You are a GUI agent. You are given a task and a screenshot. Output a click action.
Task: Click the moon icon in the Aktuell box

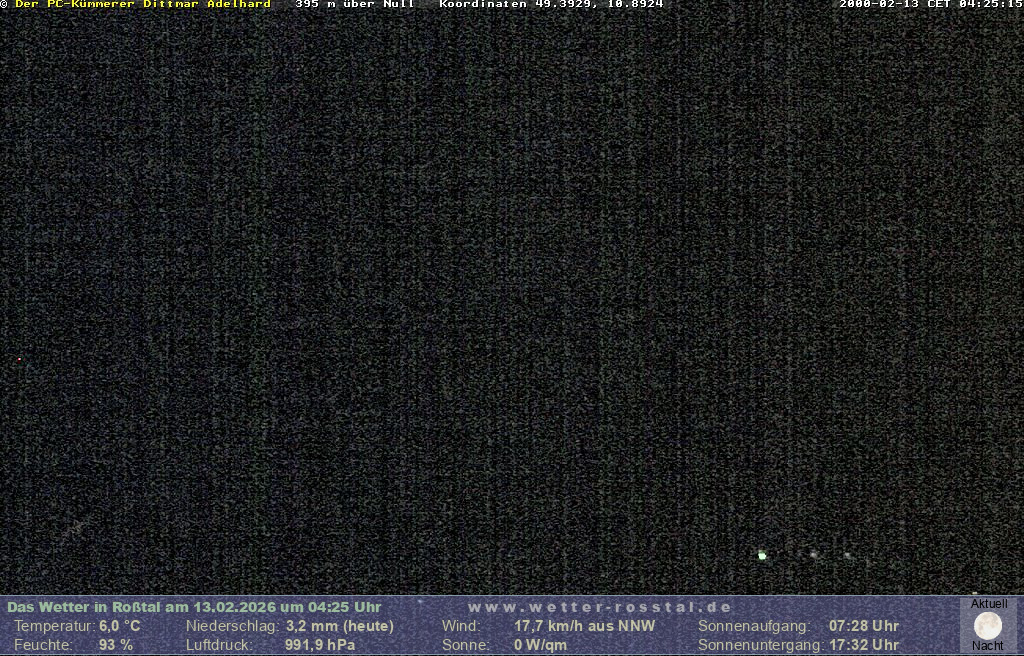(988, 626)
